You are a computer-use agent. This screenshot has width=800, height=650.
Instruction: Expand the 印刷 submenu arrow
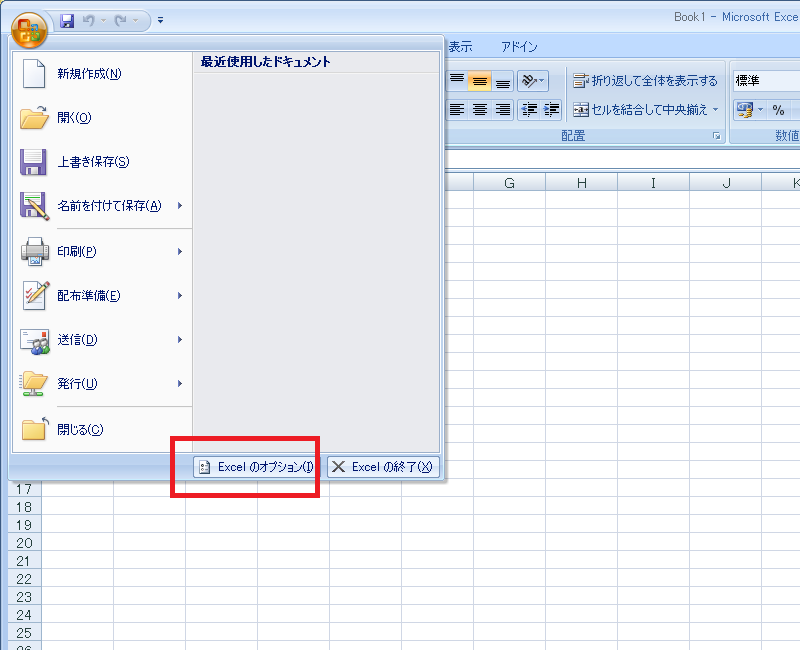click(x=180, y=252)
